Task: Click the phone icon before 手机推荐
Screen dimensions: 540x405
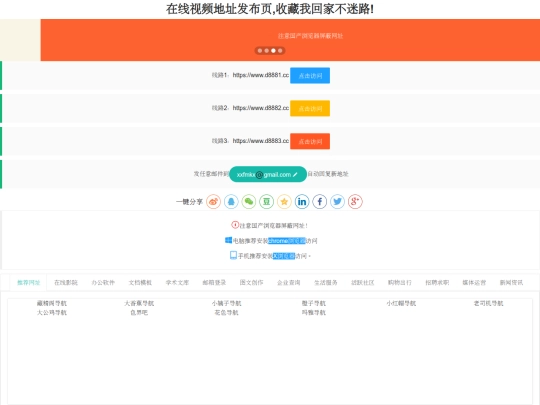Action: 233,255
